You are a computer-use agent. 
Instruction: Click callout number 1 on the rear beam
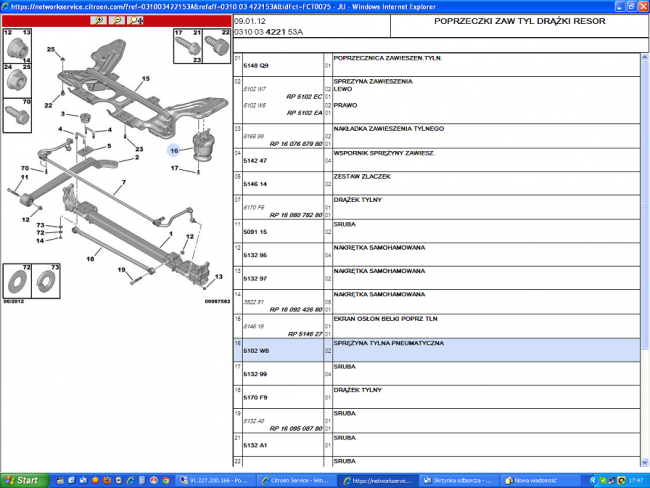click(x=170, y=234)
